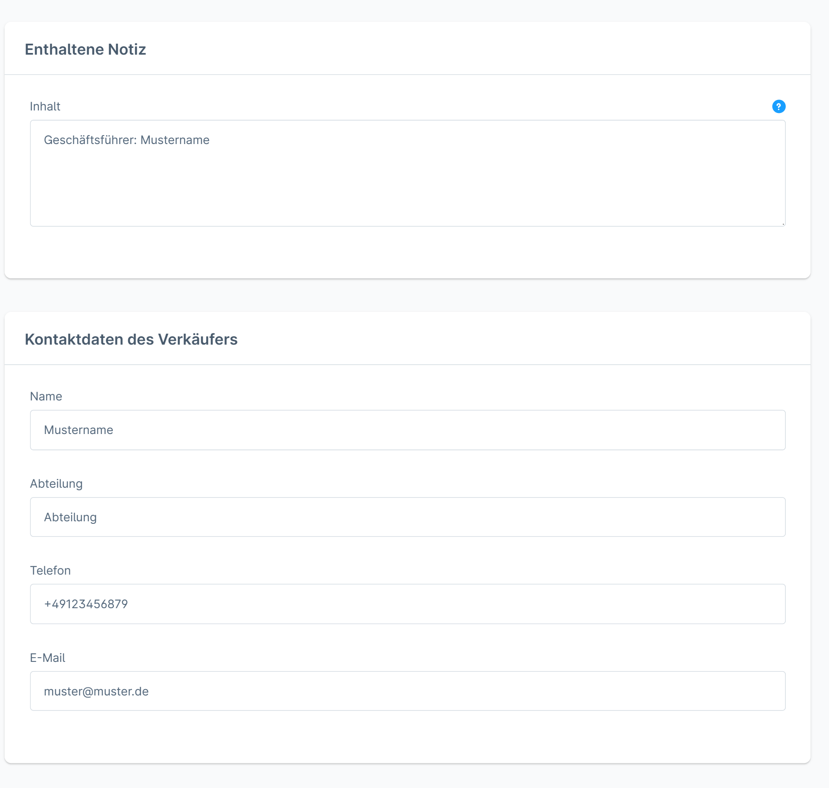Image resolution: width=829 pixels, height=788 pixels.
Task: Click the "Abteilung" label above its field
Action: click(x=56, y=483)
